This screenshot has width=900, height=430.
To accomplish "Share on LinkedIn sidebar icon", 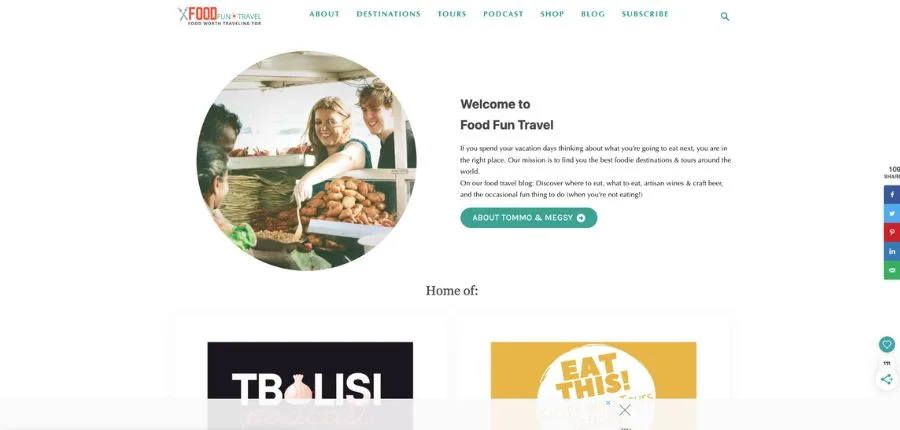I will [x=892, y=251].
